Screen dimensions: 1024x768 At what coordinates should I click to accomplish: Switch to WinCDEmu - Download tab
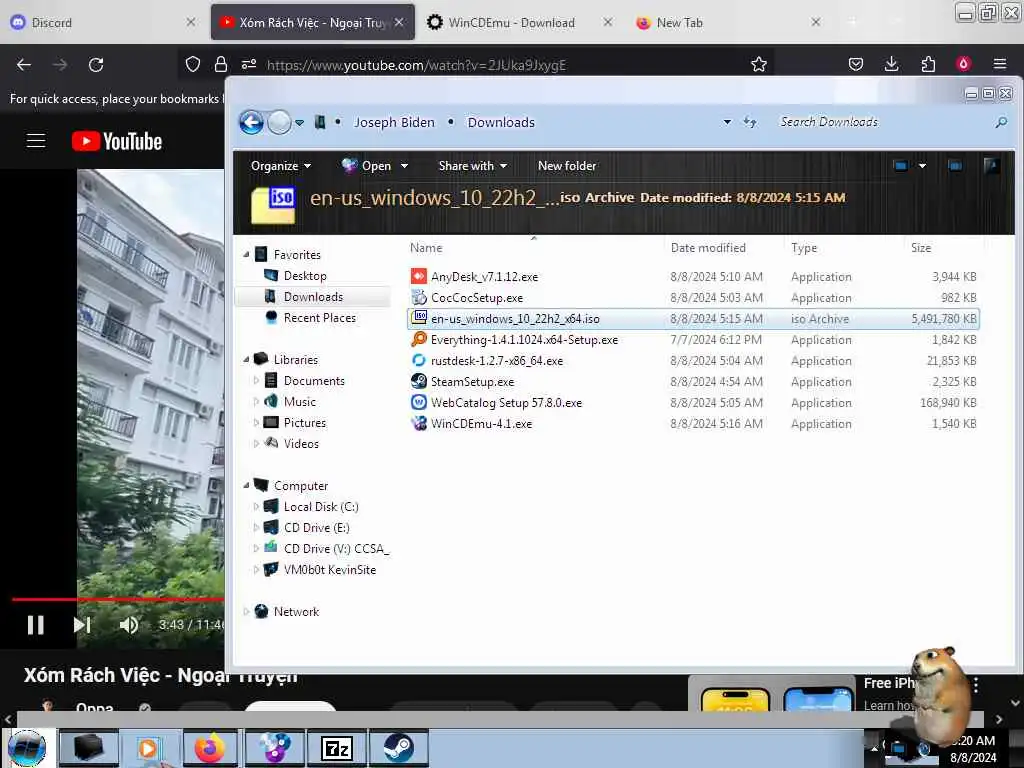(511, 23)
